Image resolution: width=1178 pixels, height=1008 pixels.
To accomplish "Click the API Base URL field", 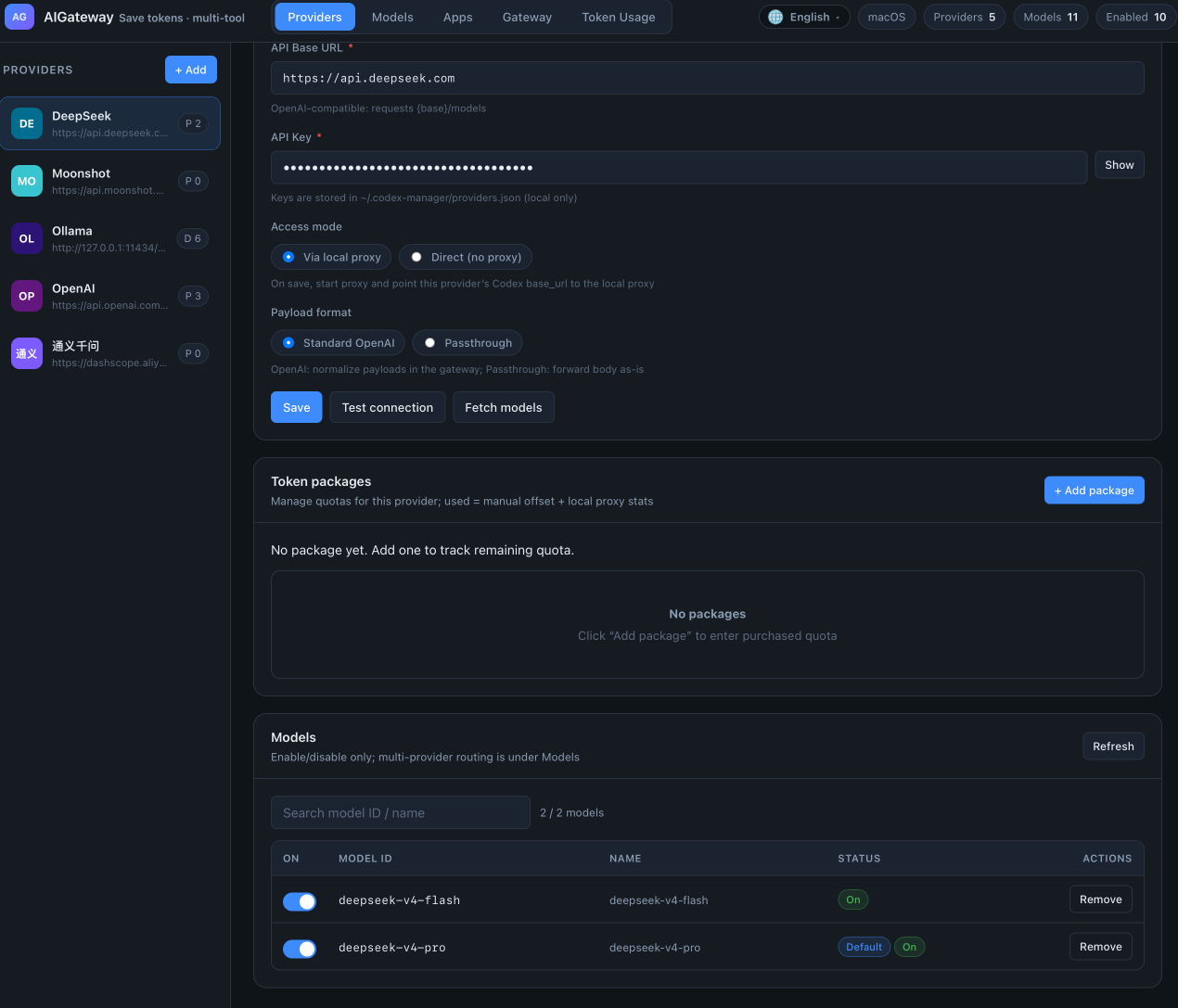I will pos(708,78).
